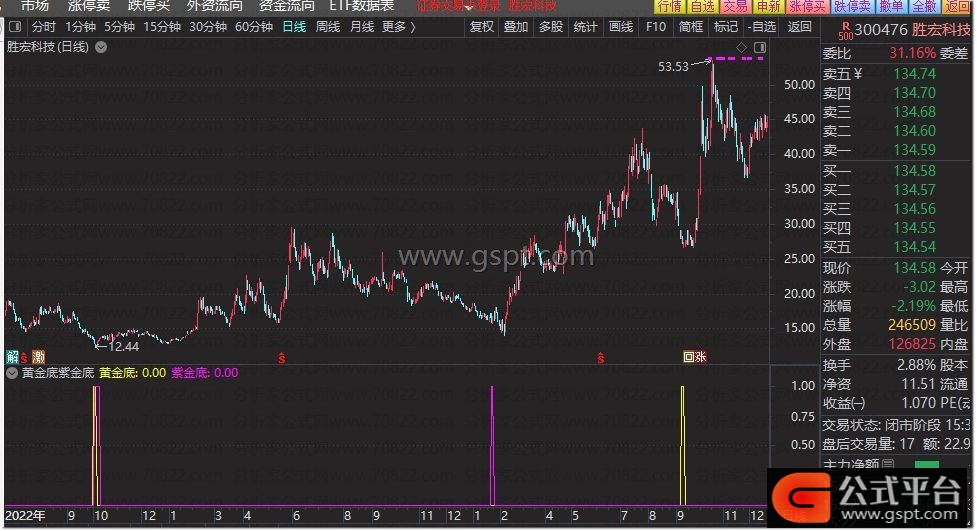Click the yellow 行情 quick button
Screen dimensions: 977x531
[670, 6]
